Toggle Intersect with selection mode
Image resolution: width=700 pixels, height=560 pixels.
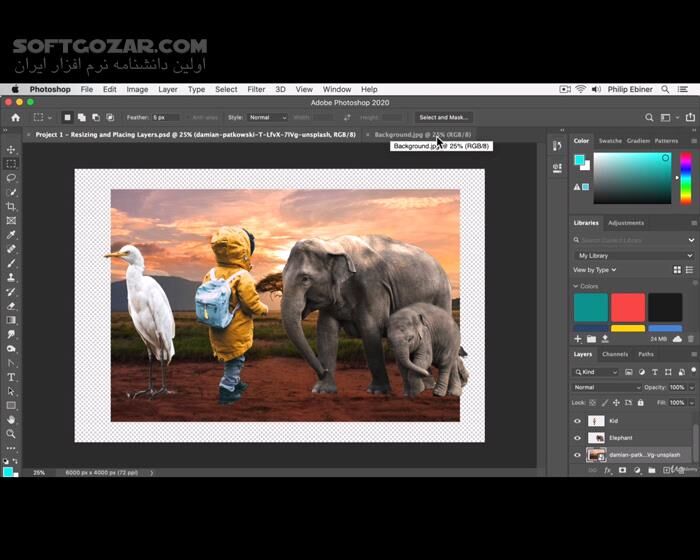(x=110, y=117)
